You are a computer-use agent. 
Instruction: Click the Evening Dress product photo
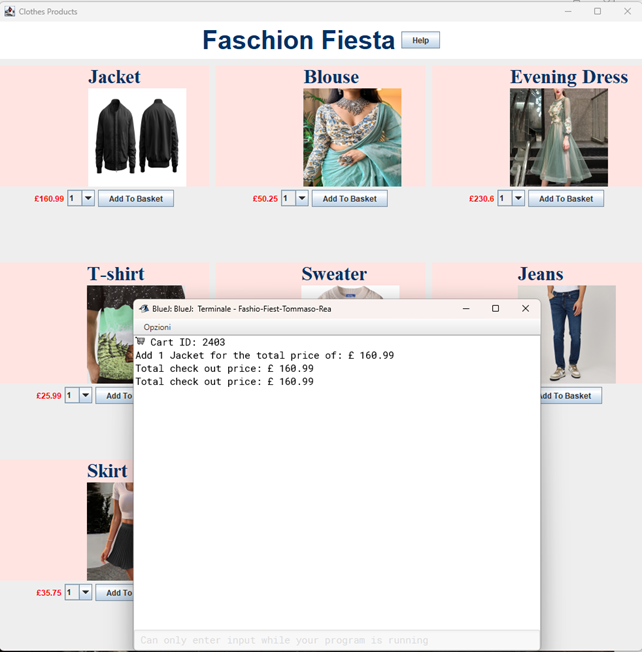558,137
